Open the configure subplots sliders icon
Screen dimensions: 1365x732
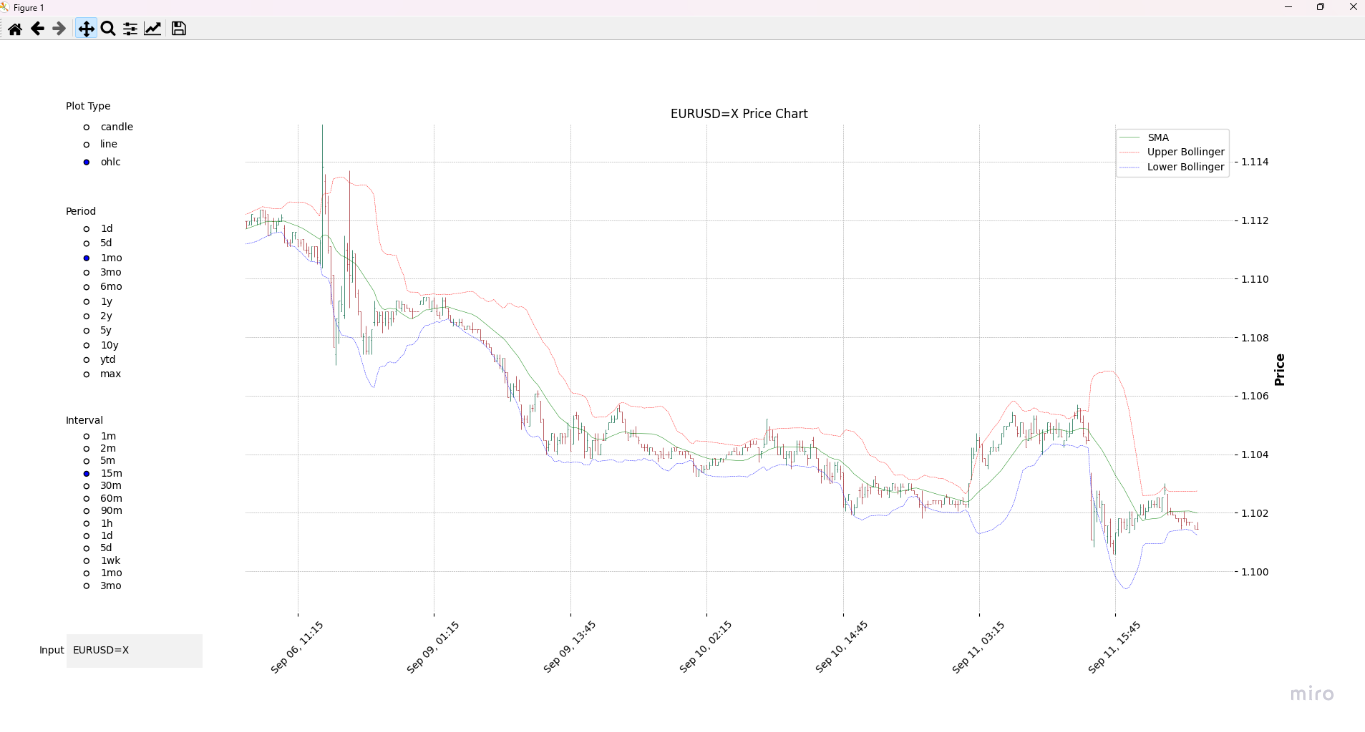129,28
